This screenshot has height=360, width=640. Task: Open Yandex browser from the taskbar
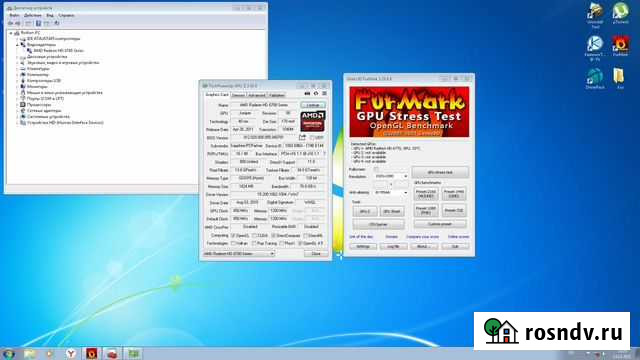[x=71, y=353]
